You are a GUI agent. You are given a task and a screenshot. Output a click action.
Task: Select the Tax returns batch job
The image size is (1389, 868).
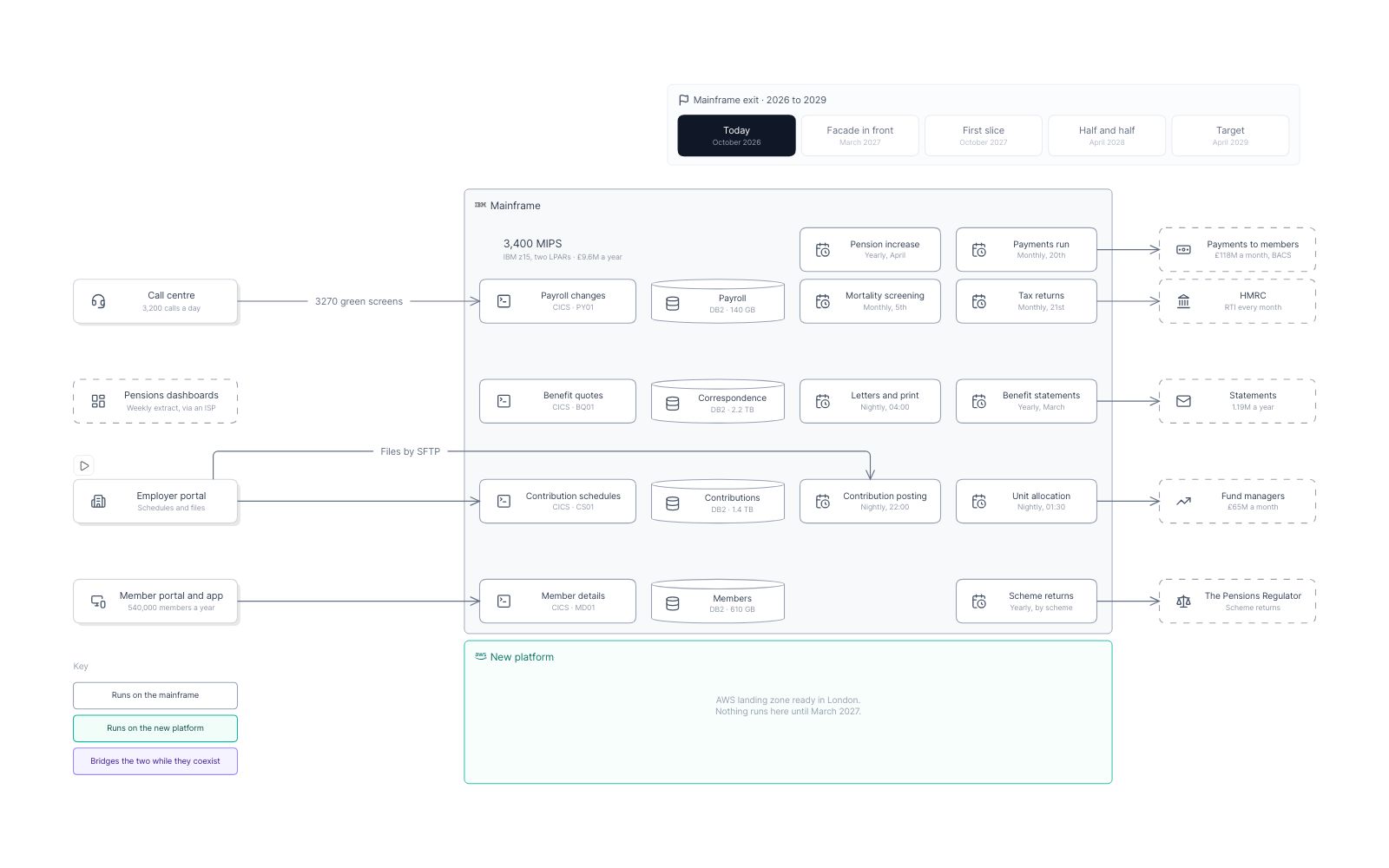point(1026,301)
